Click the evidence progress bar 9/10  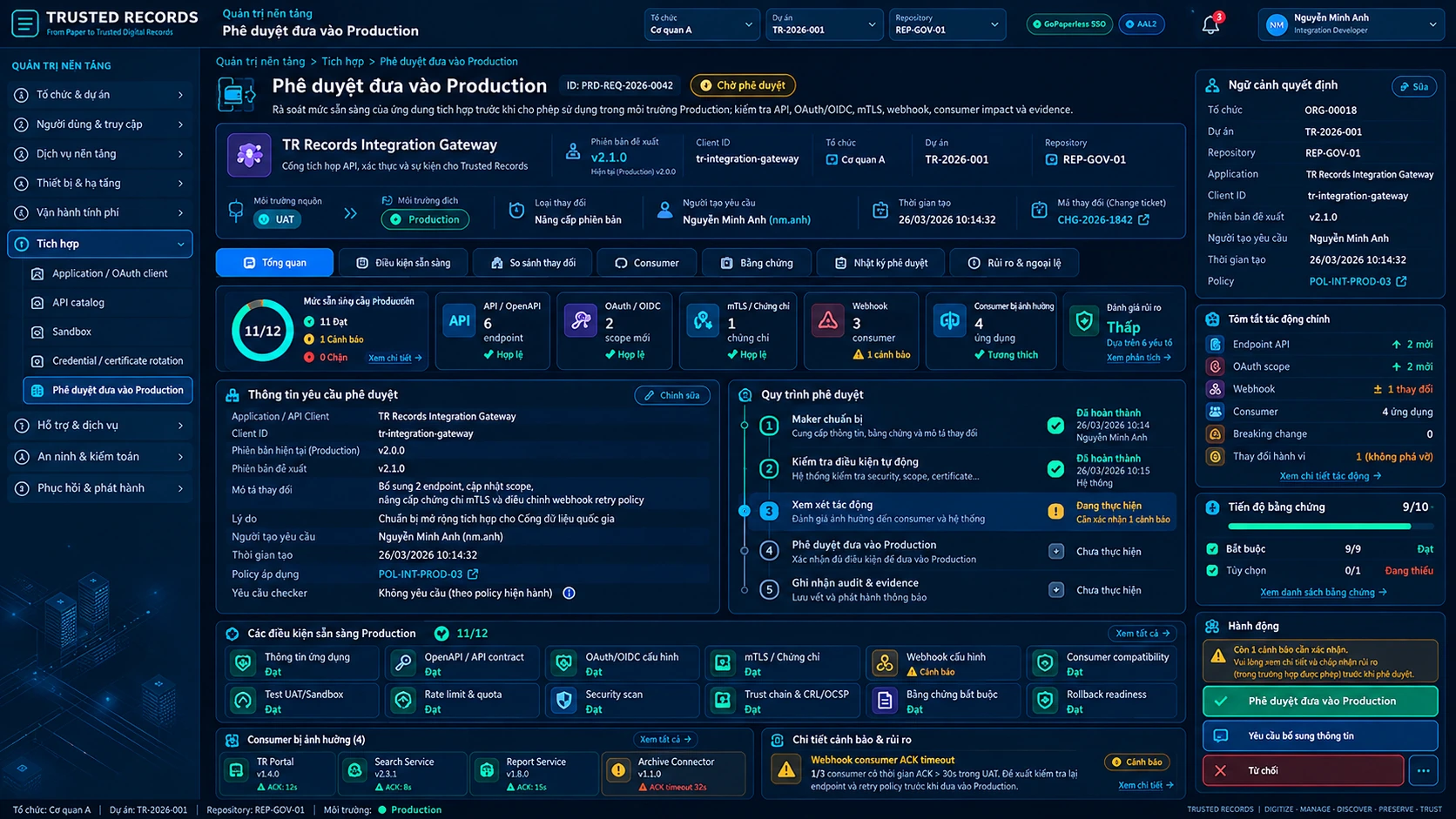pos(1330,527)
